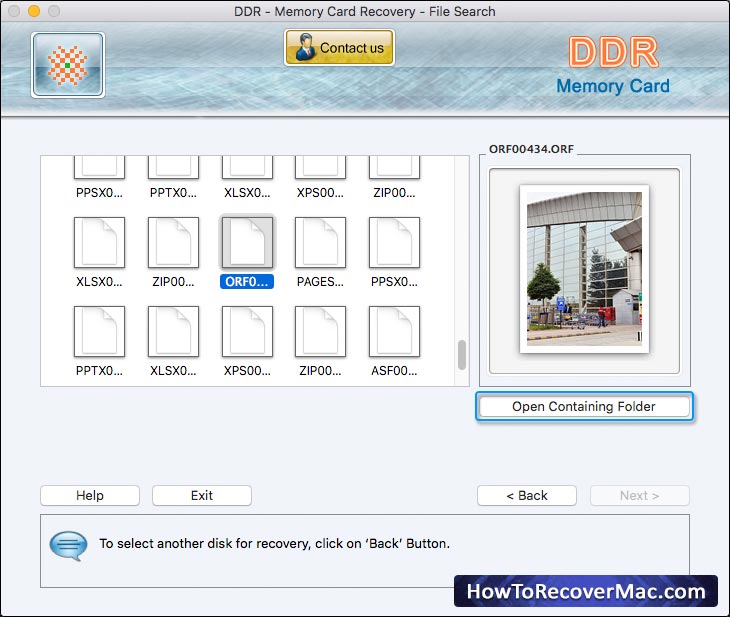Click the file list vertical scrollbar thumb

tap(462, 355)
